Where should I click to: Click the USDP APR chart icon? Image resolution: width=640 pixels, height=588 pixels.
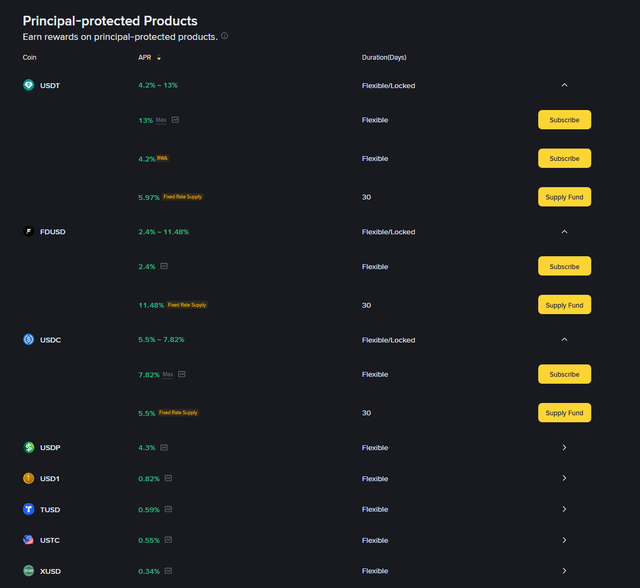click(164, 447)
